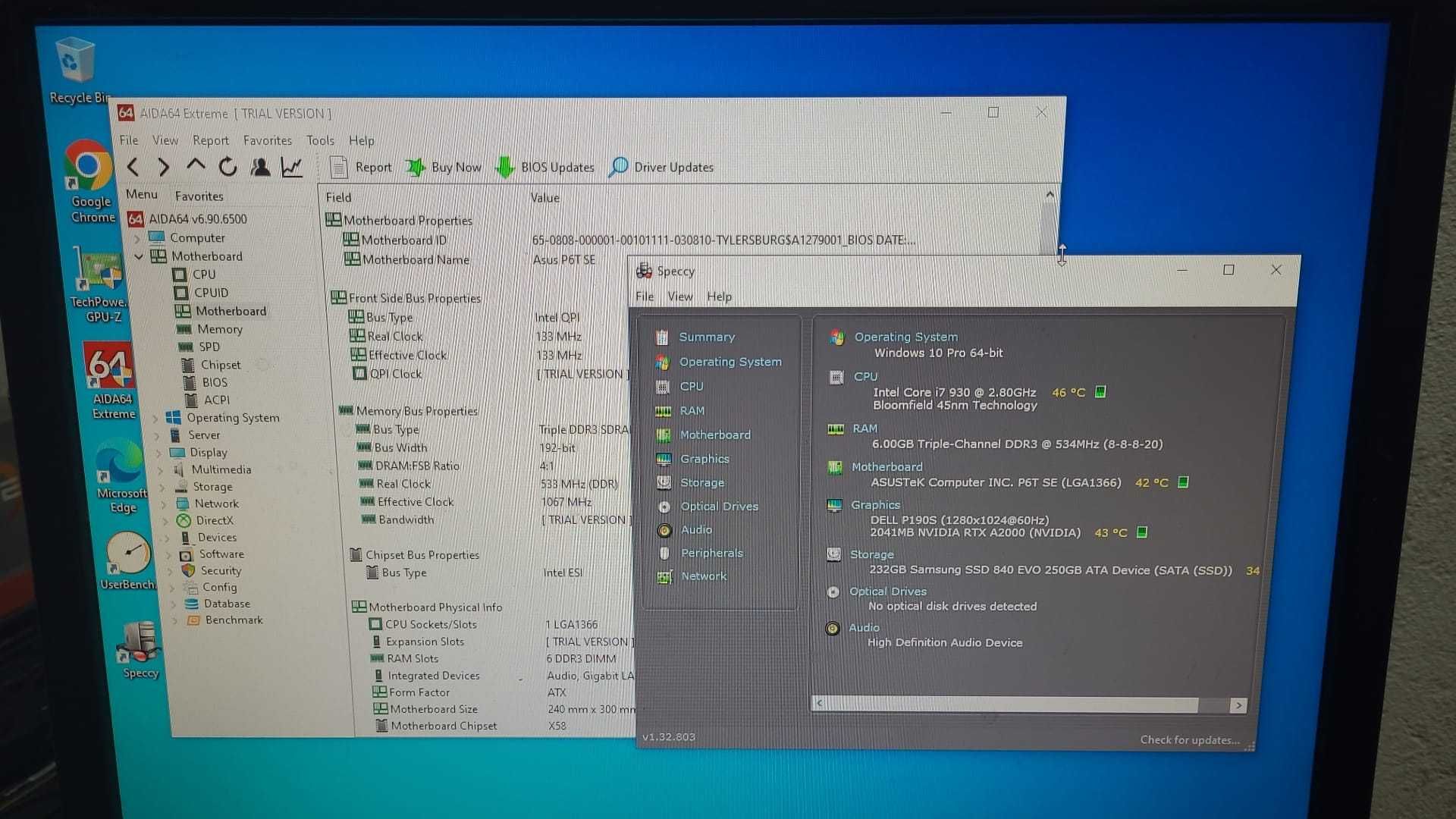Go up one level in AIDA64 toolbar
Screen dimensions: 1456x819
click(x=196, y=165)
